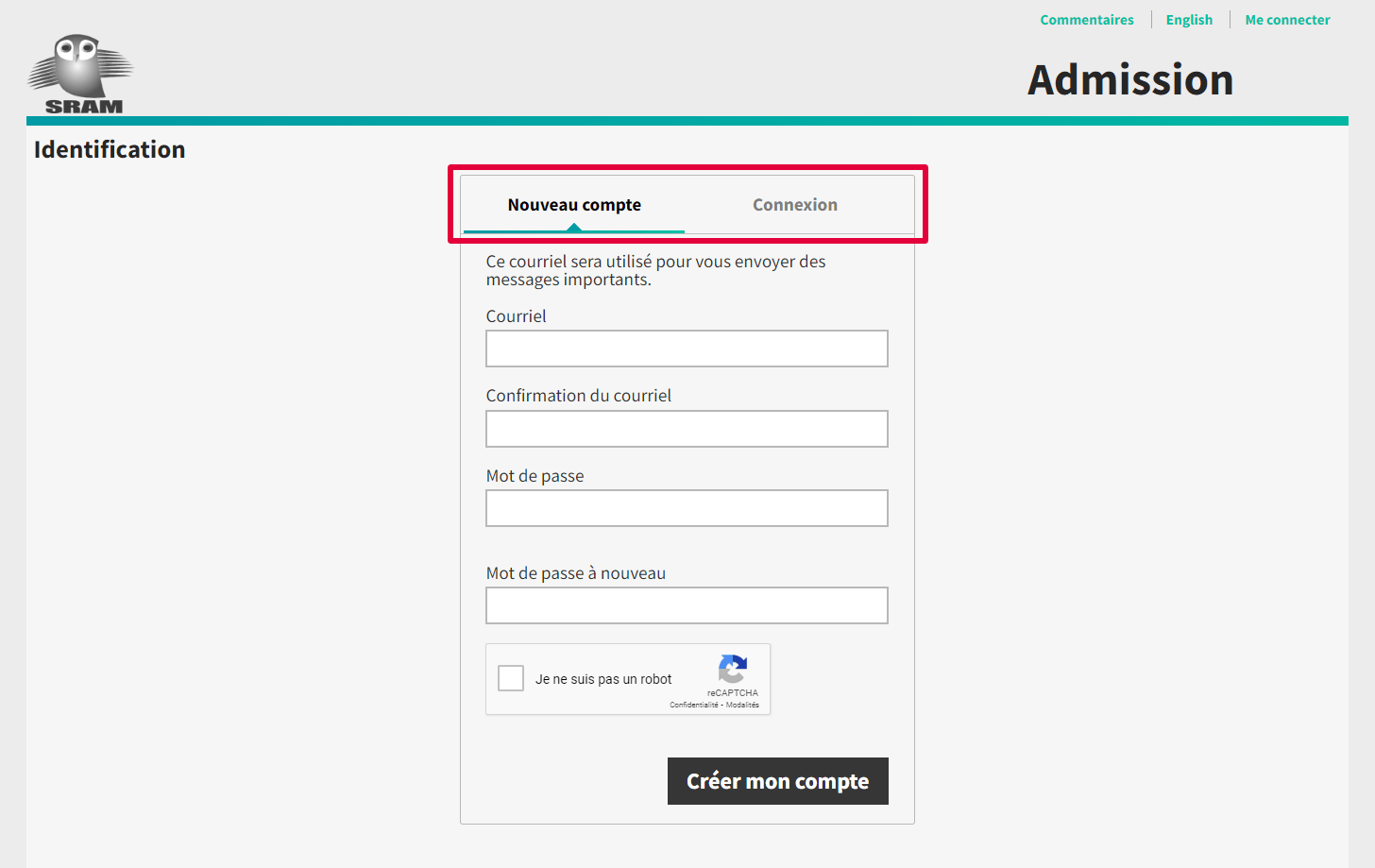Switch to the Connexion tab
This screenshot has height=868, width=1375.
point(794,205)
